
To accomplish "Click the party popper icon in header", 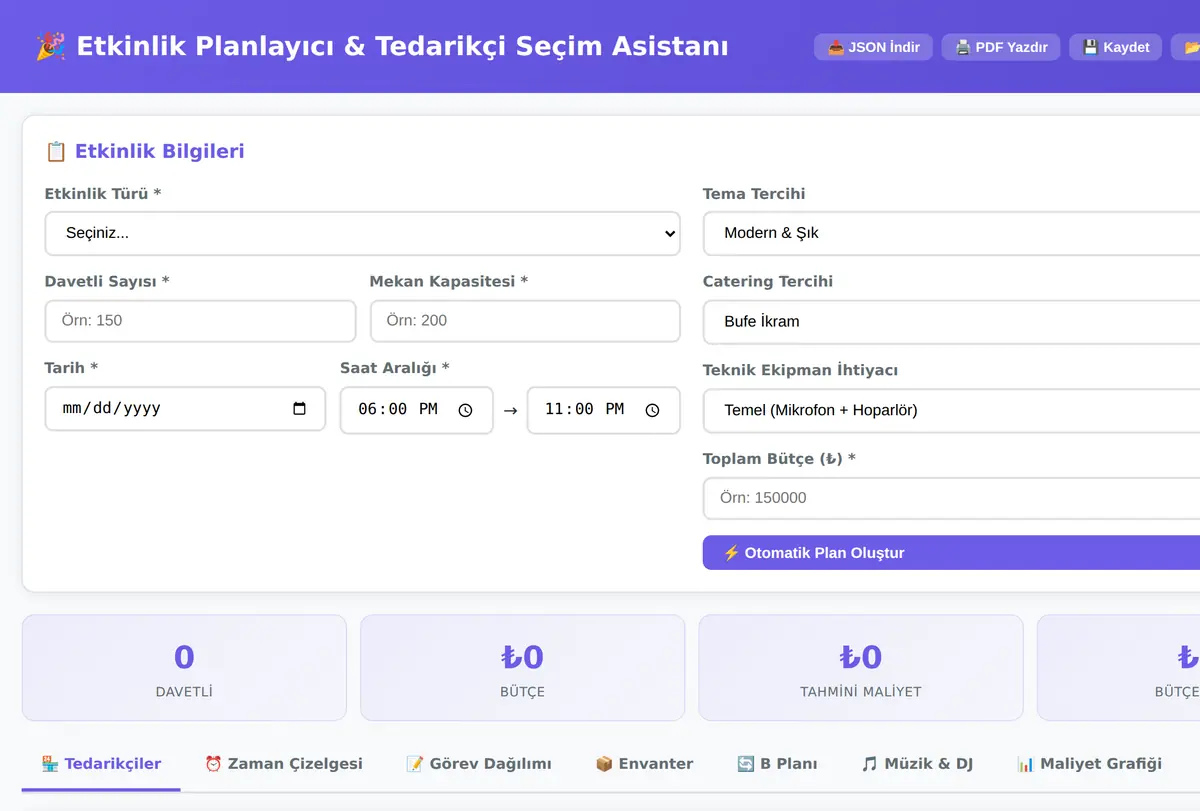I will (51, 46).
